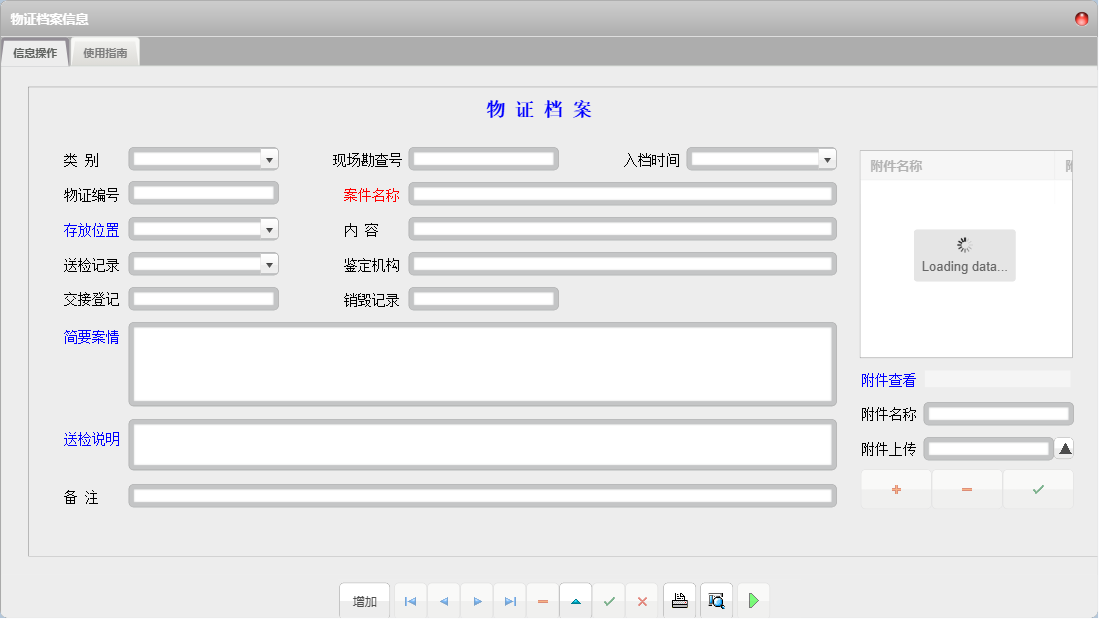This screenshot has width=1120, height=622.
Task: Click the previous record arrow icon
Action: coord(444,600)
